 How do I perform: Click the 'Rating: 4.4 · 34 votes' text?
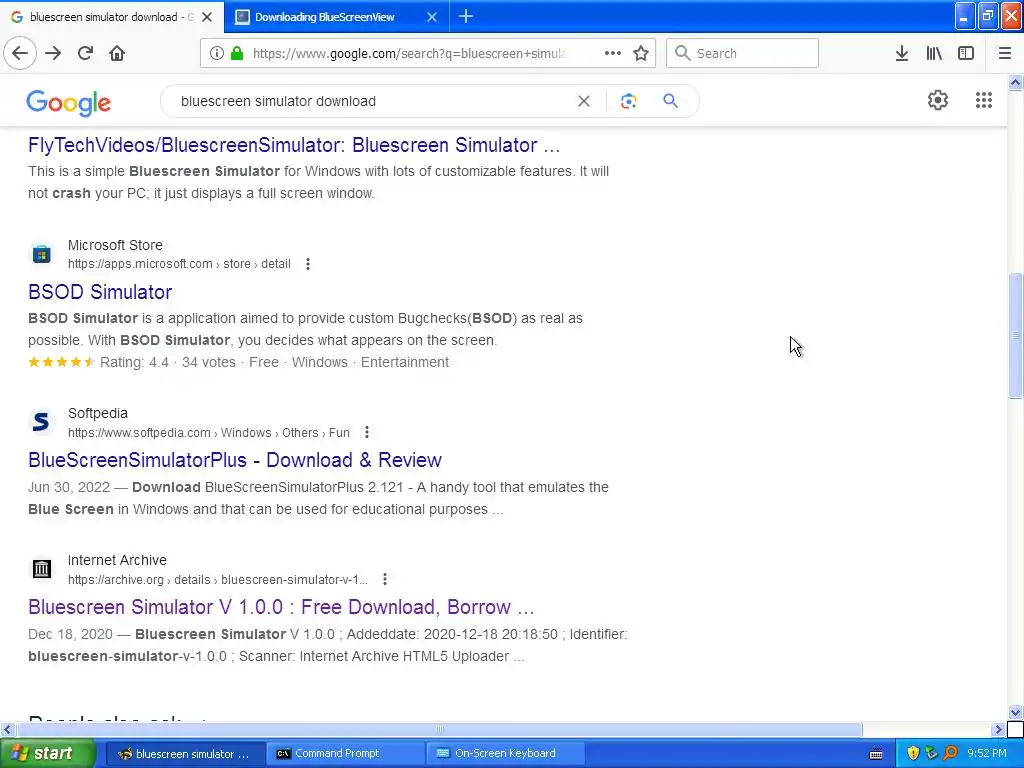tap(168, 362)
